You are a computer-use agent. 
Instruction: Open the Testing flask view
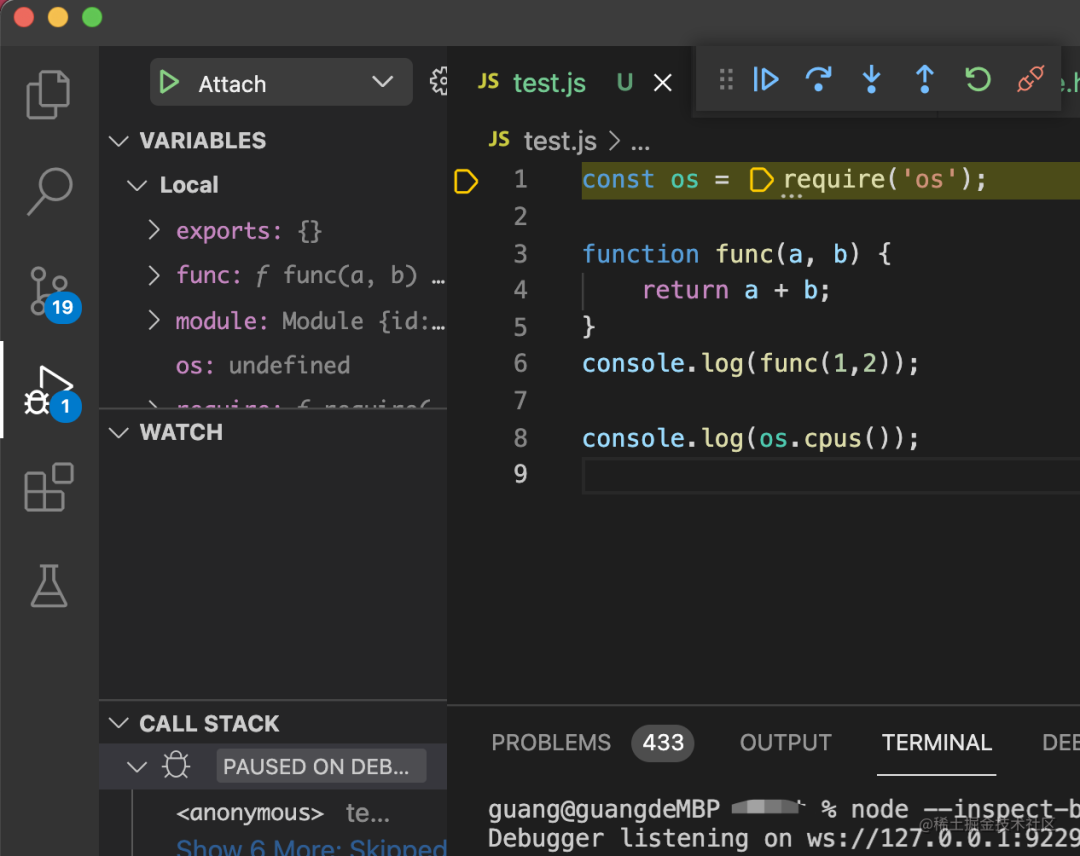[49, 586]
